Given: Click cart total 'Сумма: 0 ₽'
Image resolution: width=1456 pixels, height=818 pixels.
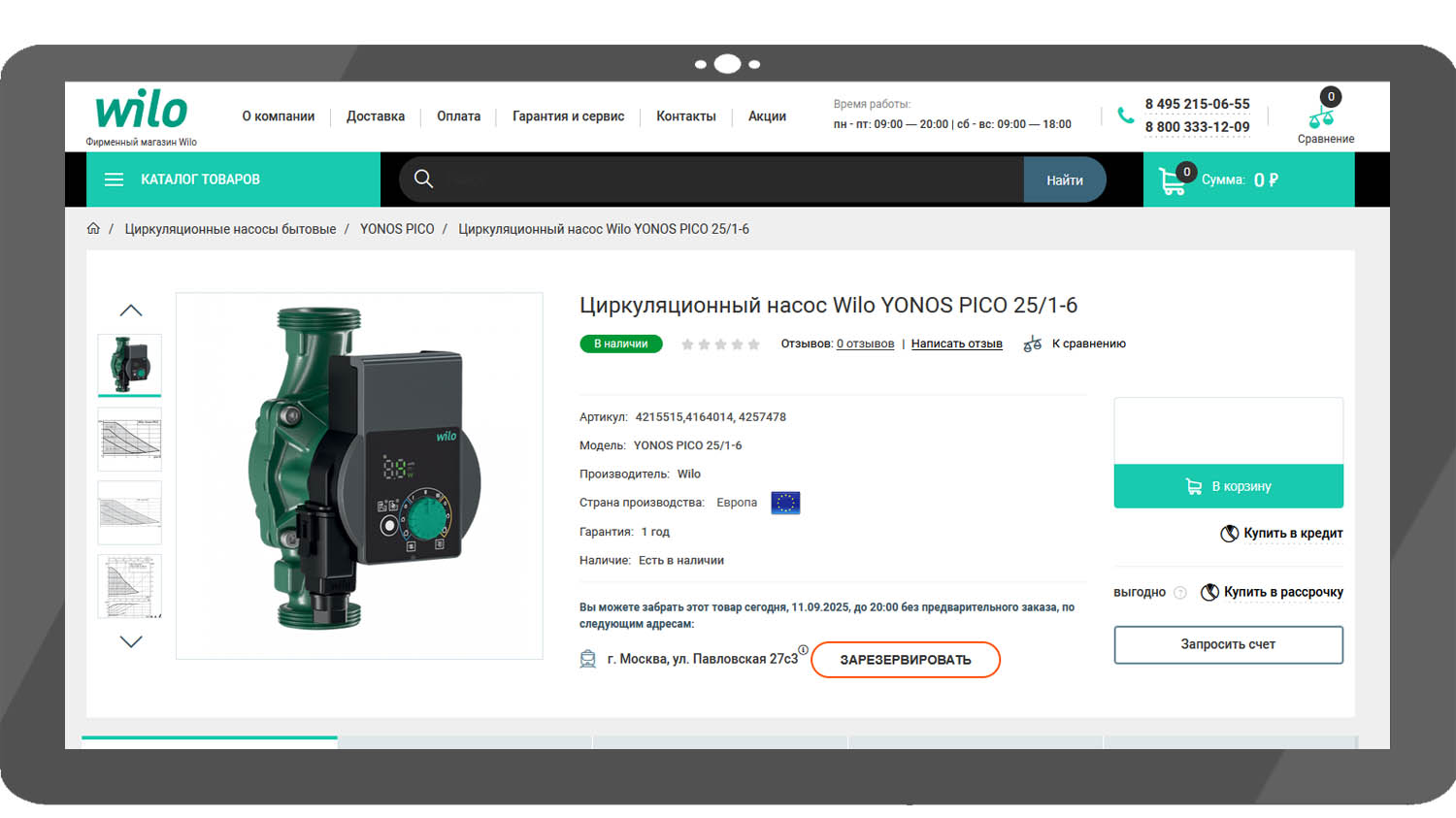Looking at the screenshot, I should [x=1240, y=180].
